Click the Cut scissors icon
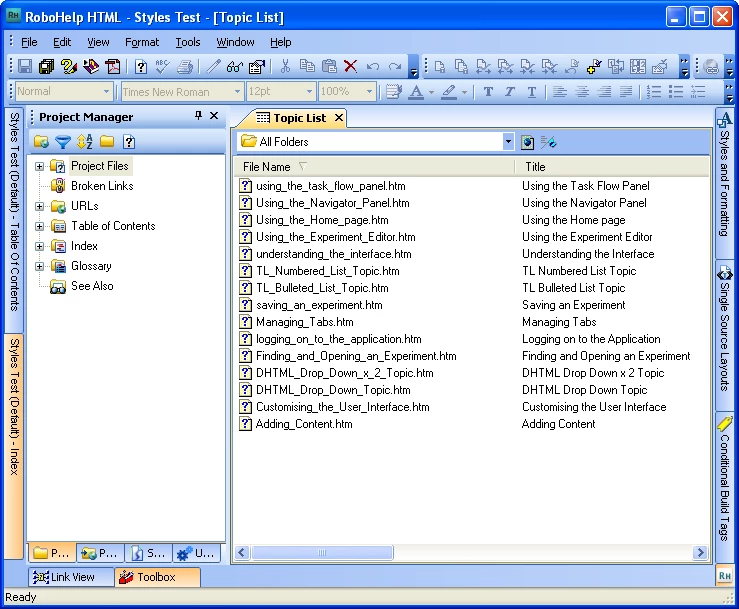Viewport: 739px width, 609px height. 285,66
